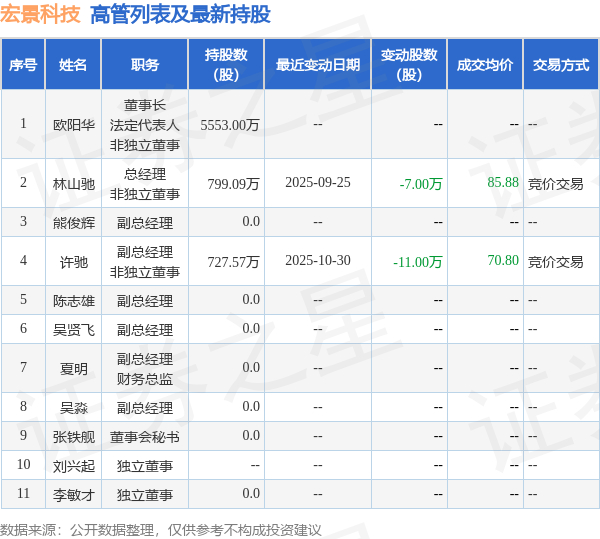Screen dimensions: 600x539
Task: Select the 姓名 column header
Action: pos(73,65)
